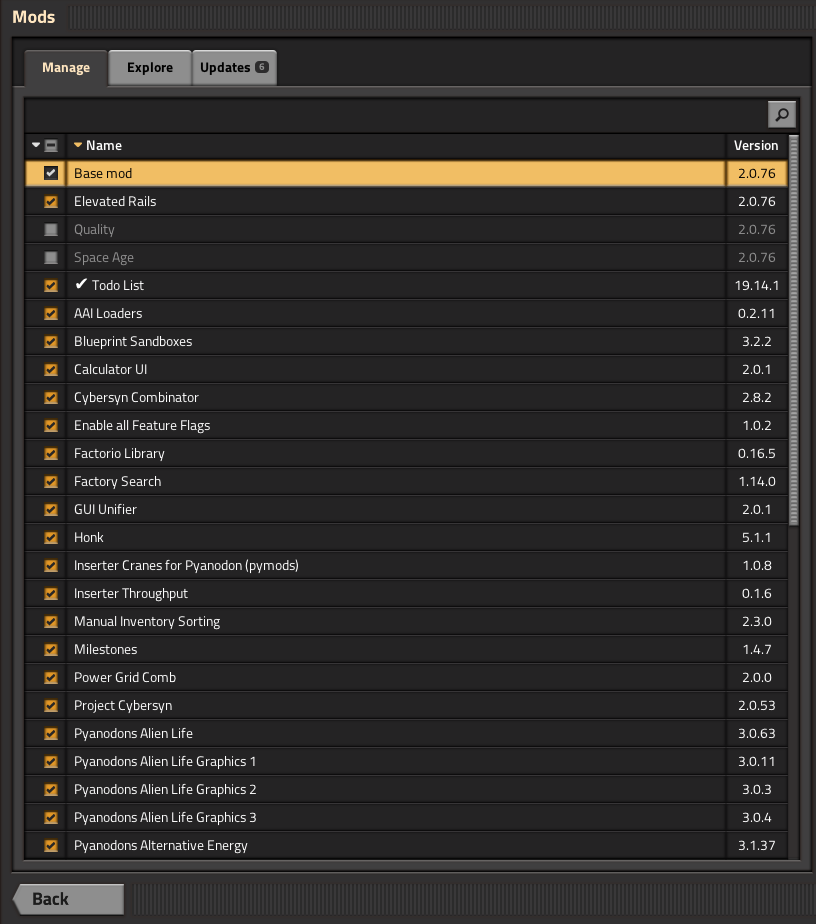816x924 pixels.
Task: Disable the Todo List mod checkbox
Action: point(51,285)
